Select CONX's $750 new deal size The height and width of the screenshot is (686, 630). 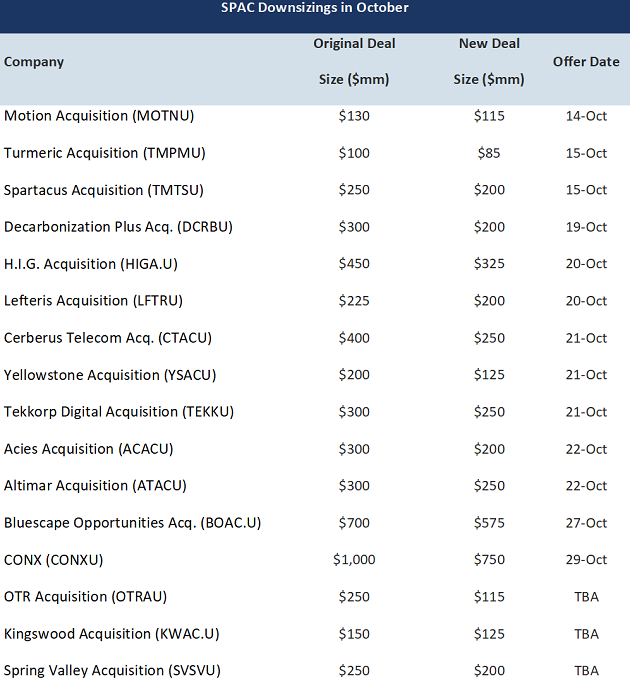[489, 560]
